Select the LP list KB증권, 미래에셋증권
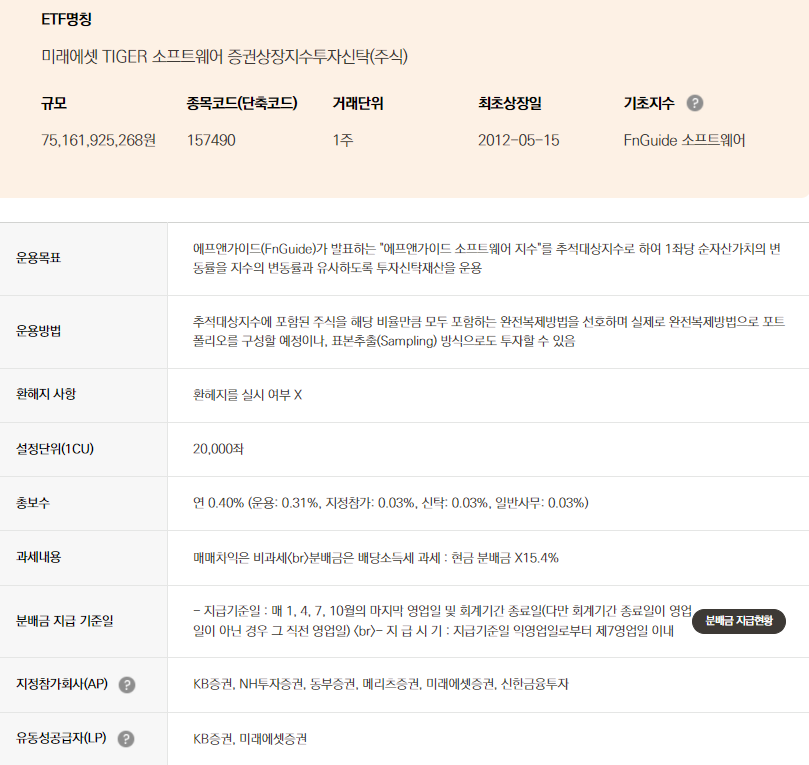This screenshot has width=809, height=765. click(250, 739)
